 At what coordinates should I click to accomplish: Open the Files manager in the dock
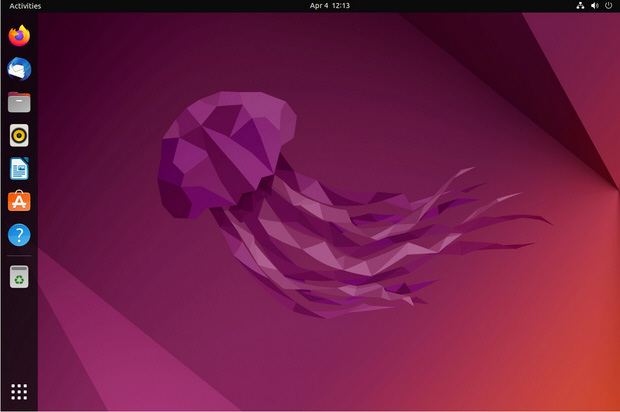coord(19,102)
